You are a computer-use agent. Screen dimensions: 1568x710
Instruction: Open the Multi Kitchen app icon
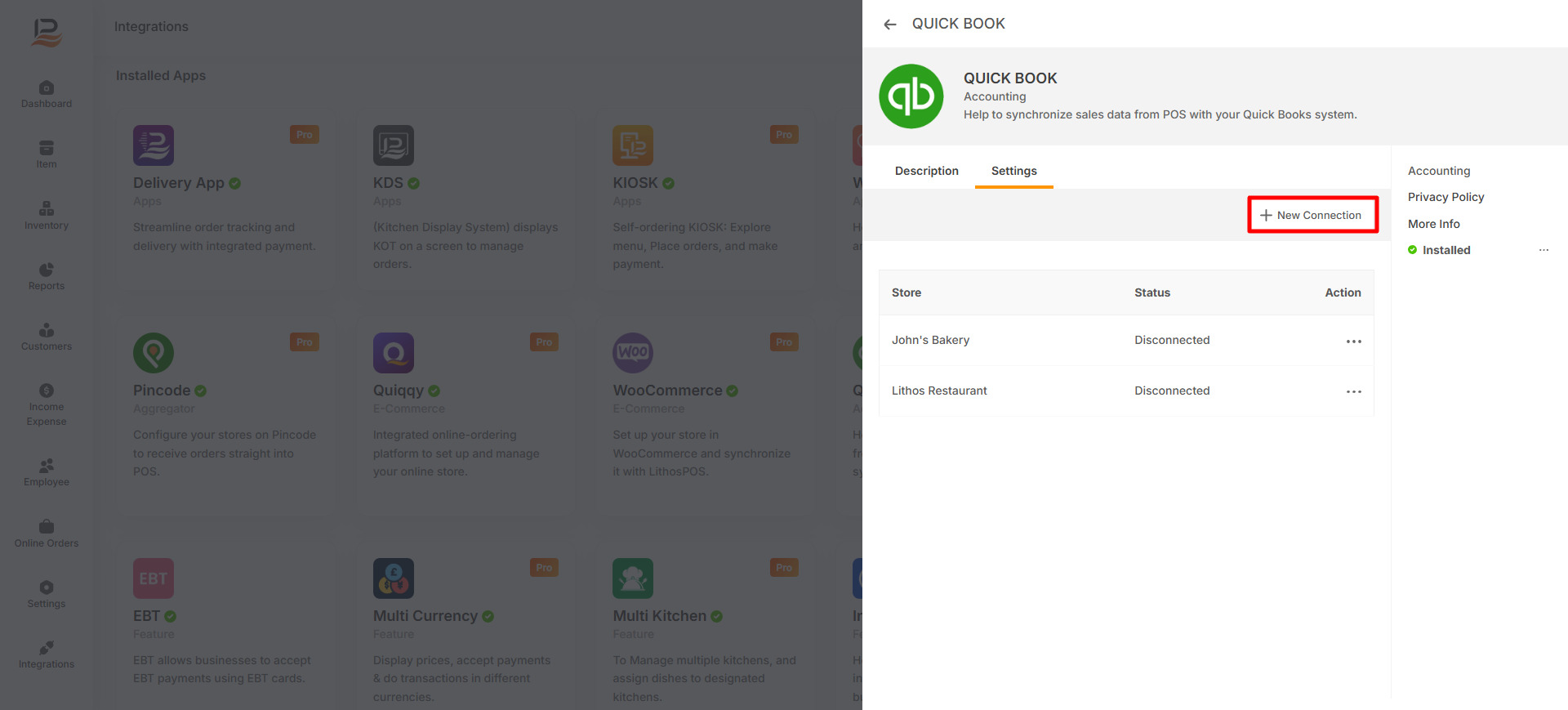(x=633, y=578)
